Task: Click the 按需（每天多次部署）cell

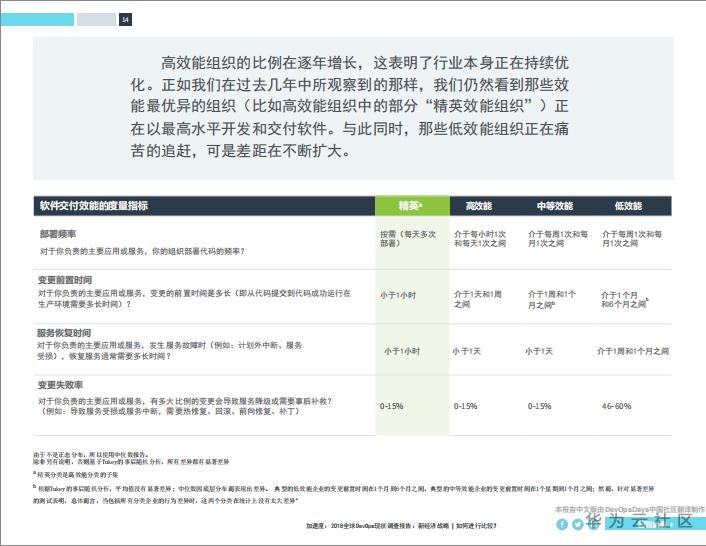Action: 408,239
